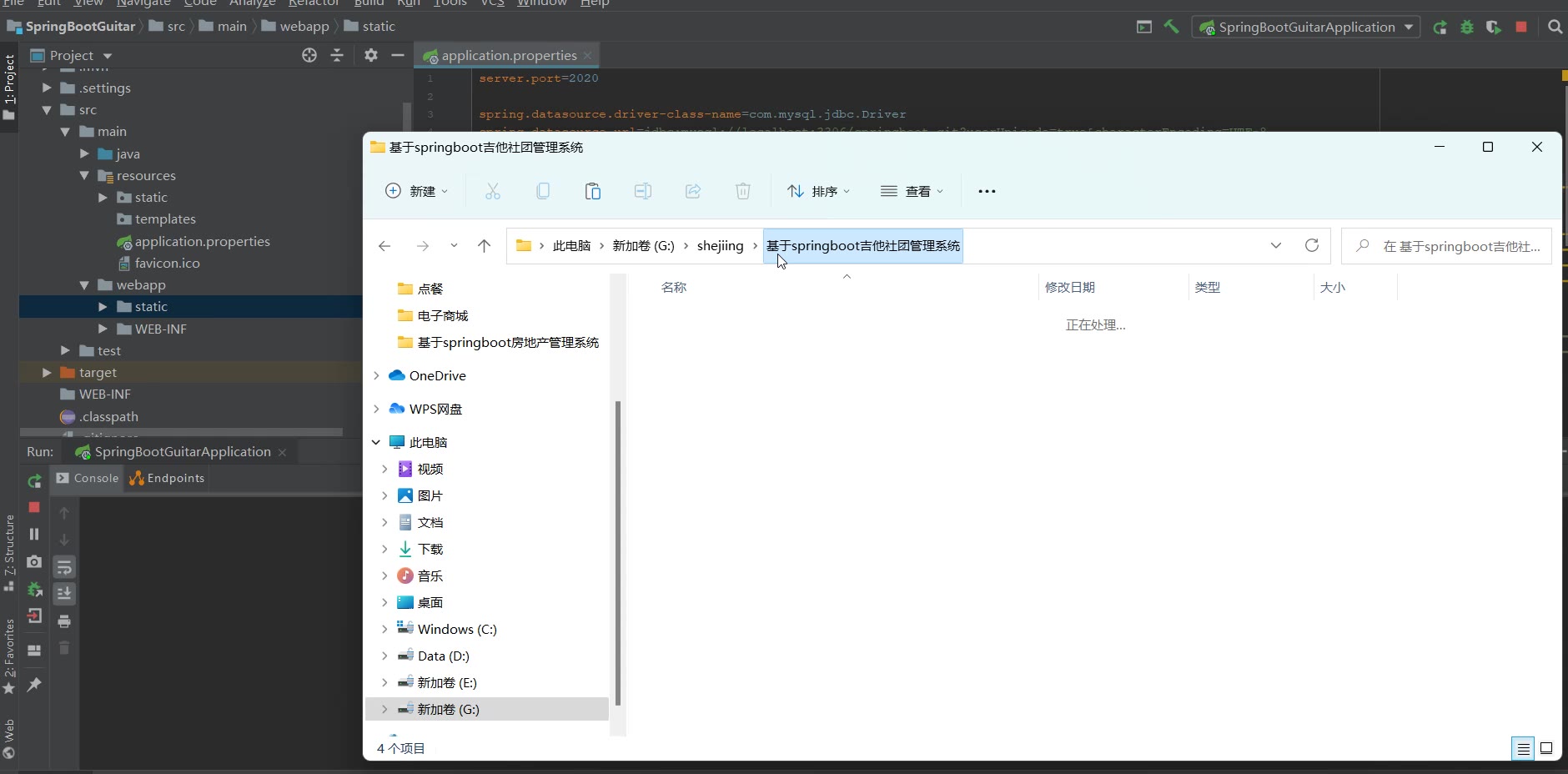
Task: Switch to Endpoints tab
Action: click(167, 478)
